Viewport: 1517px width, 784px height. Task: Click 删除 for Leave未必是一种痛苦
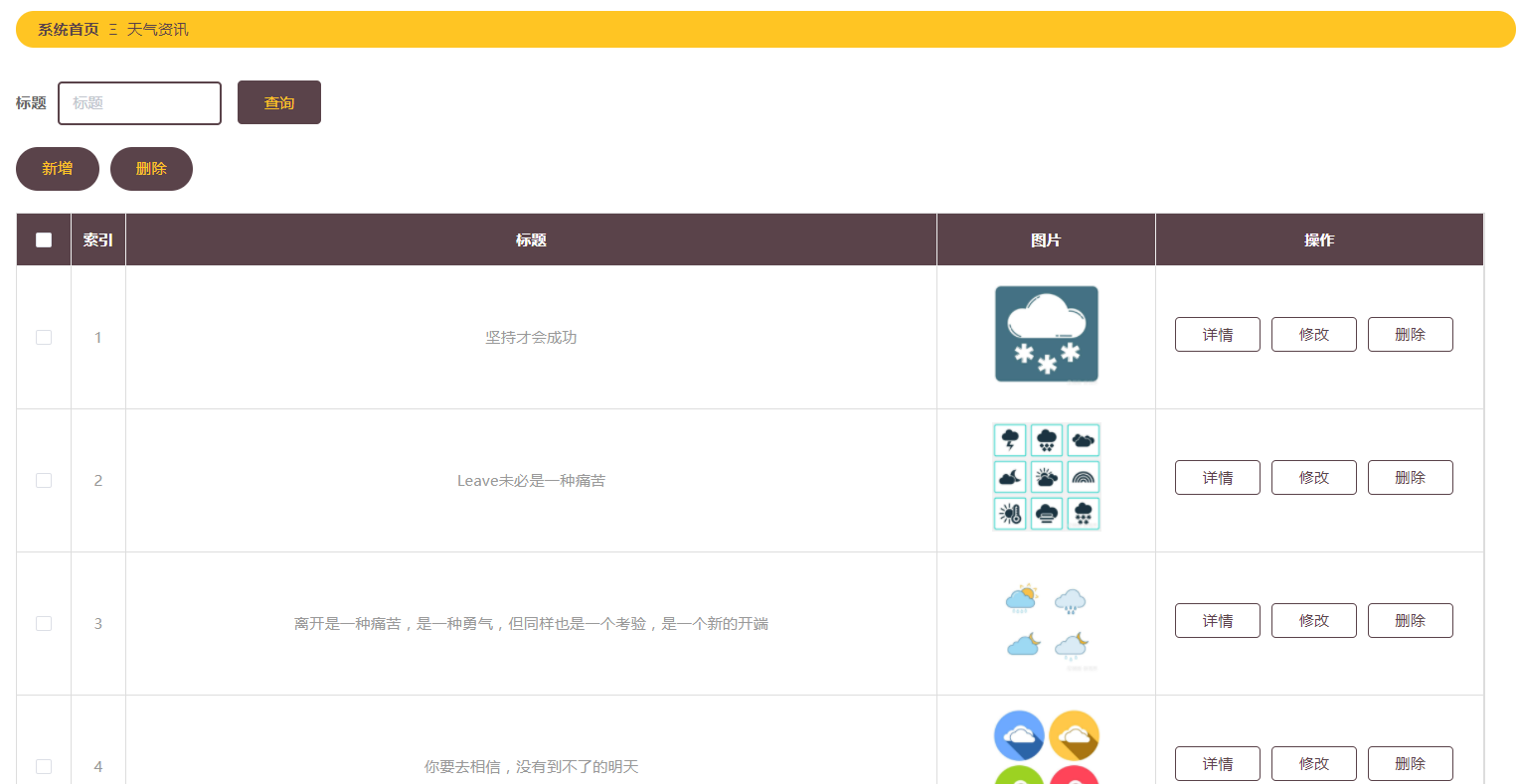point(1411,478)
